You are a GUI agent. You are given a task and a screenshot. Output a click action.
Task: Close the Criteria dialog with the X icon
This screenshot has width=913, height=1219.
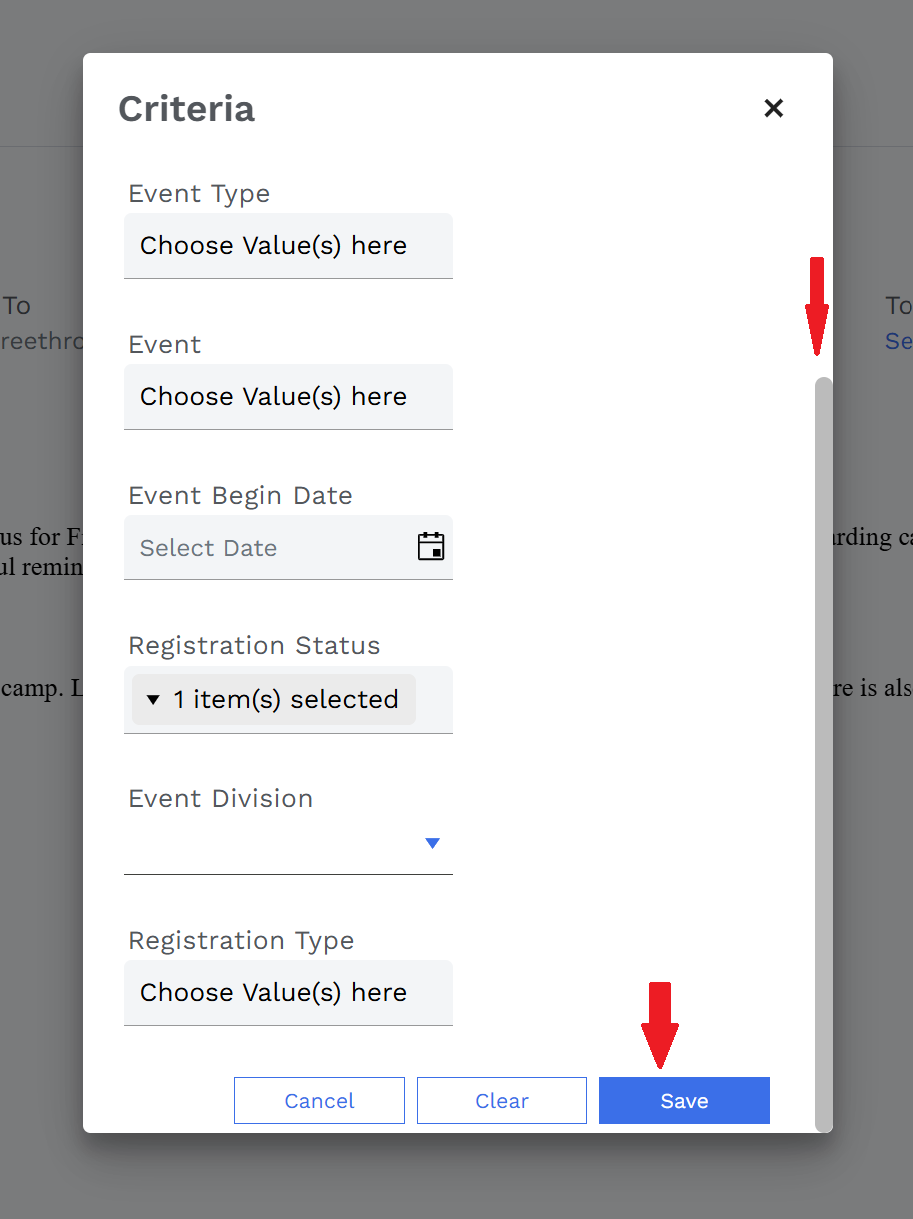pos(773,108)
